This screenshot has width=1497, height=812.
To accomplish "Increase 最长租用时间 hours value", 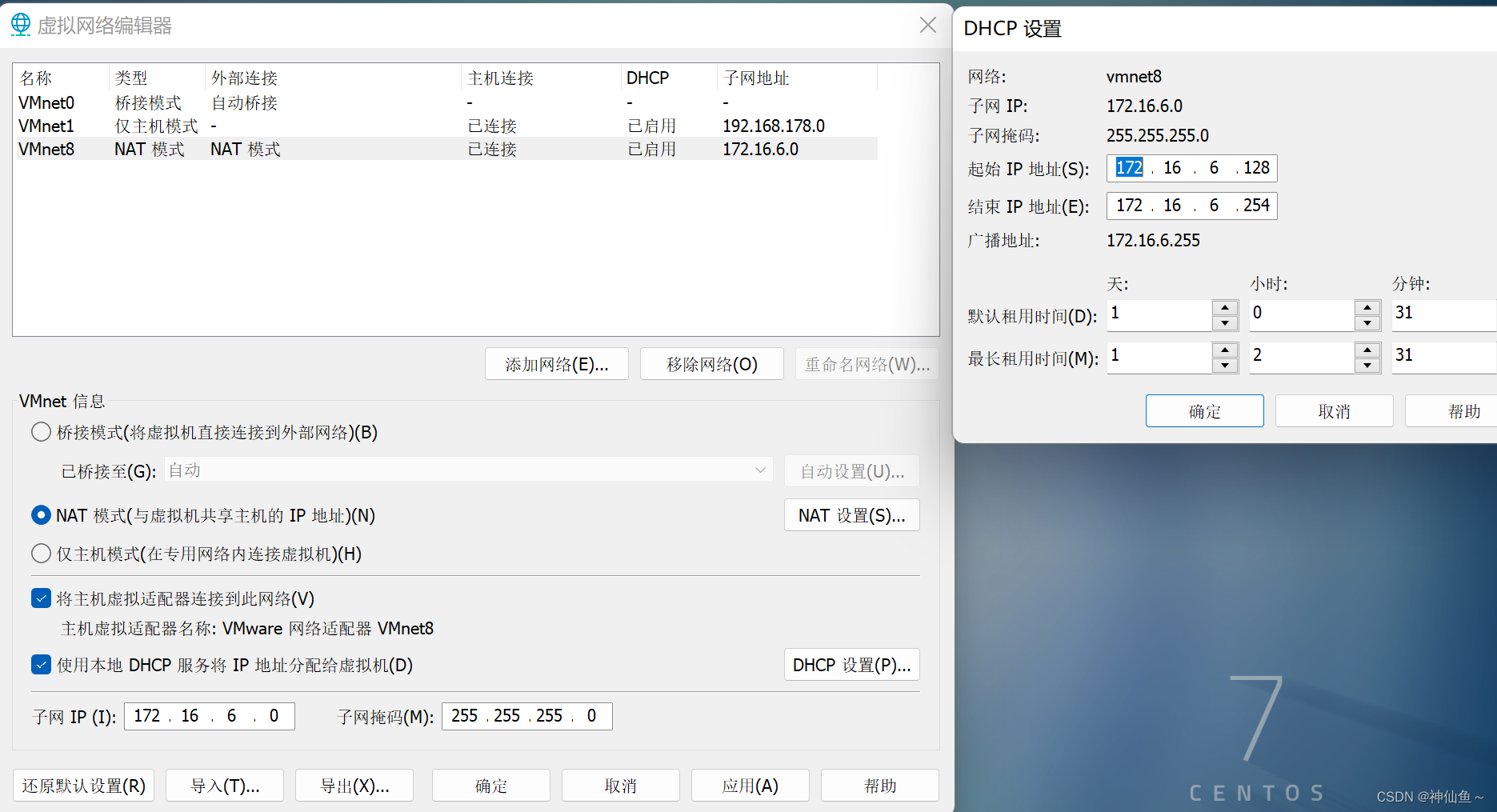I will point(1367,350).
